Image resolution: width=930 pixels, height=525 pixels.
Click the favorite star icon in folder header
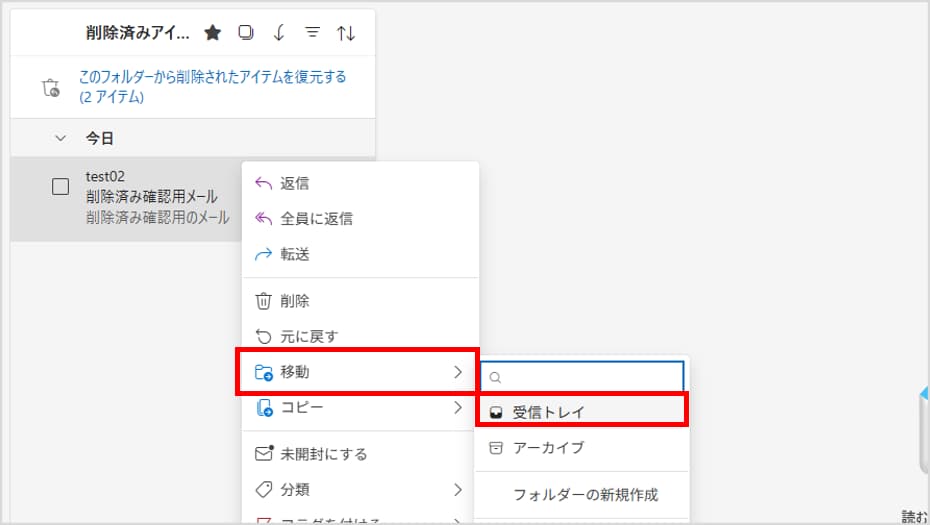(212, 33)
